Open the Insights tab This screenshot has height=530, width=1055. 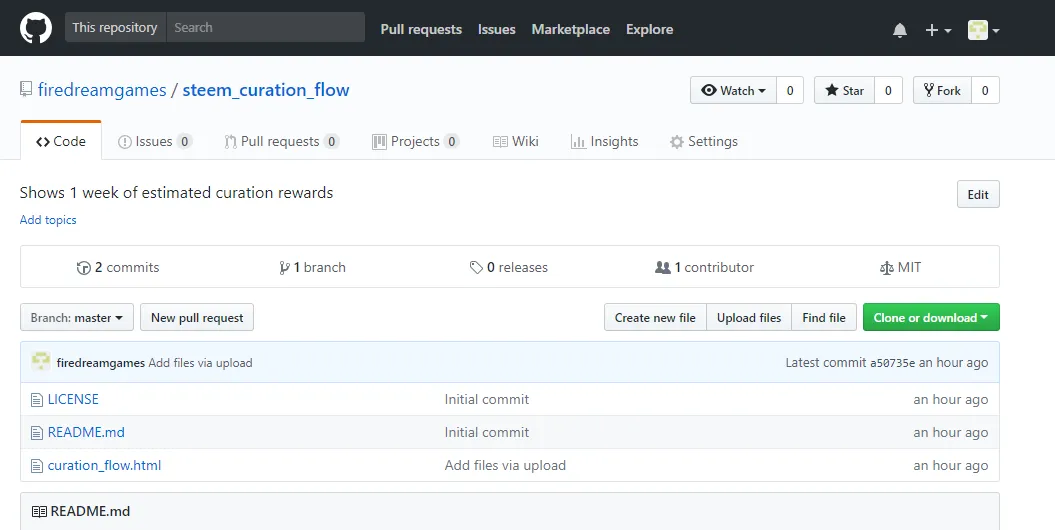[604, 141]
